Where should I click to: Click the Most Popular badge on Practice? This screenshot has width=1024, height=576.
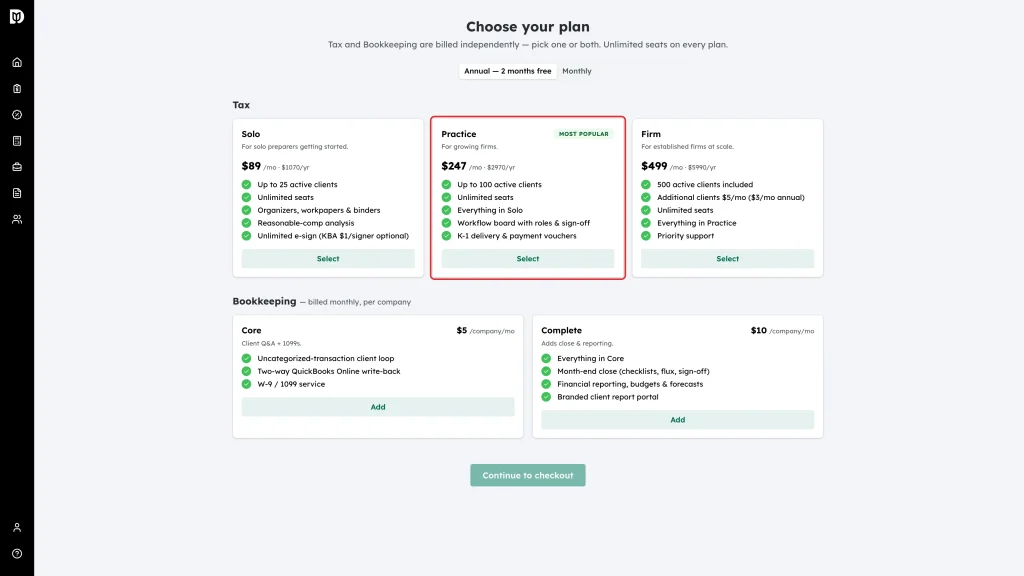click(583, 134)
